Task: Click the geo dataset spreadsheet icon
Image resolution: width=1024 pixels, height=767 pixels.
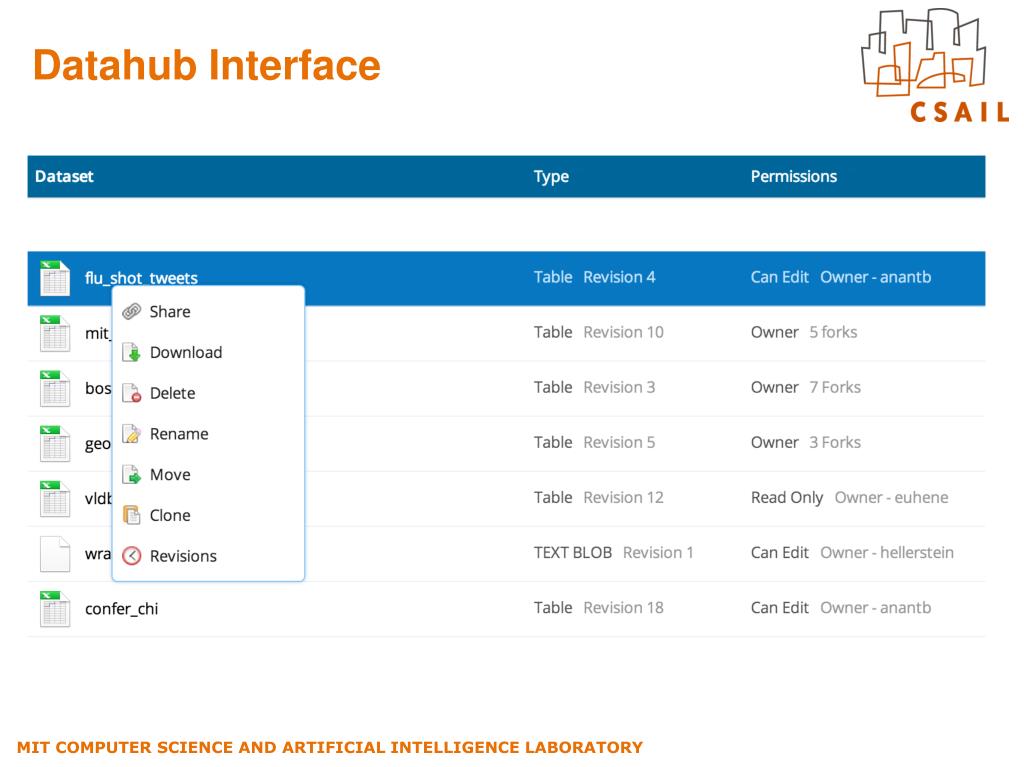Action: (55, 444)
